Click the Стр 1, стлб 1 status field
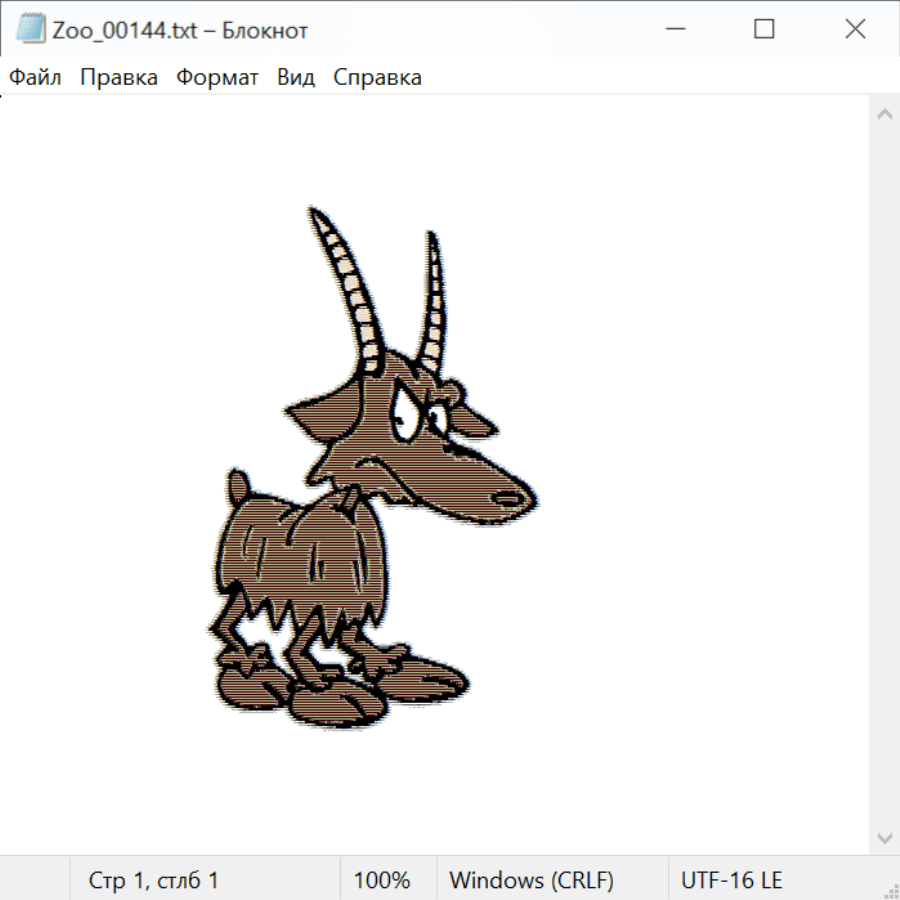This screenshot has height=900, width=900. tap(154, 881)
